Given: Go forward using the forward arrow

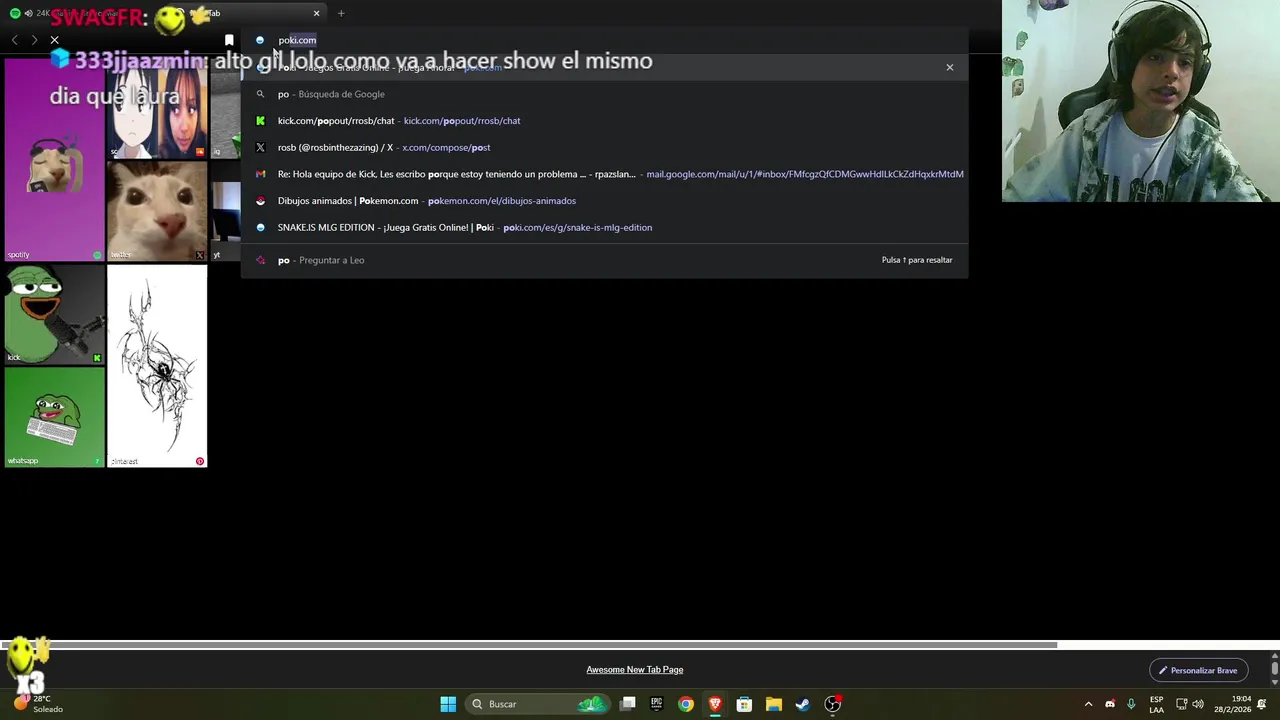Looking at the screenshot, I should [x=34, y=40].
